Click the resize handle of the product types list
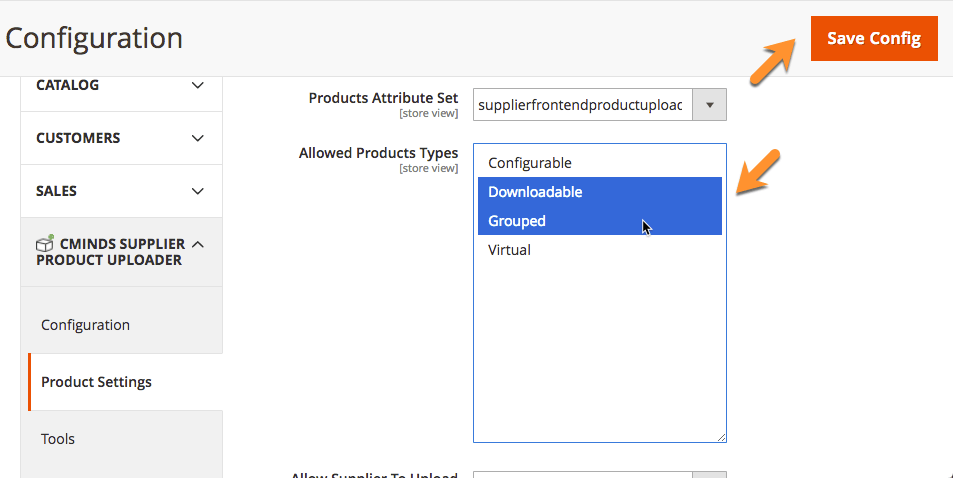Viewport: 953px width, 478px height. point(721,437)
